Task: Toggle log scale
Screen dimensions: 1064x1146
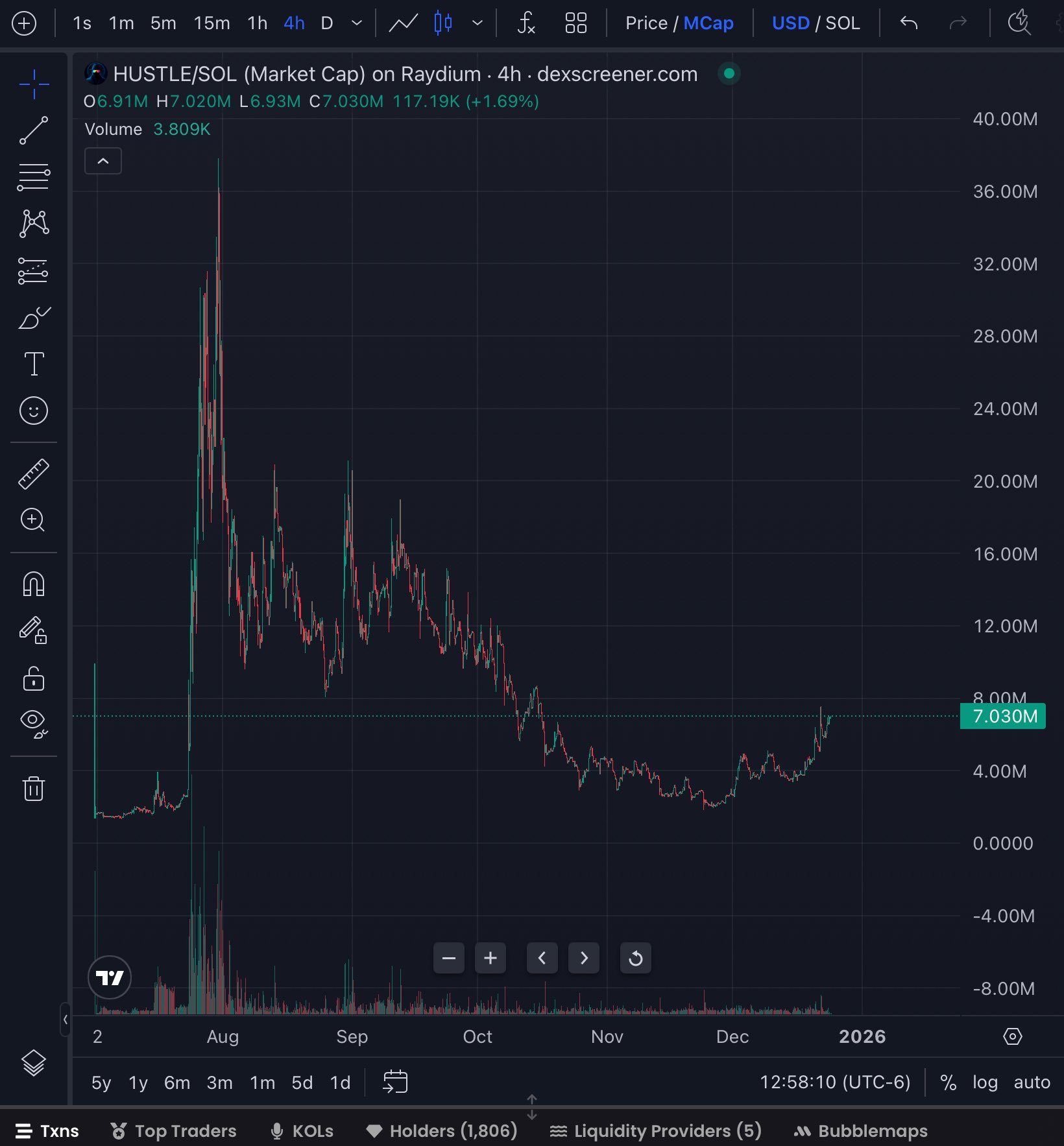Action: pos(985,1082)
